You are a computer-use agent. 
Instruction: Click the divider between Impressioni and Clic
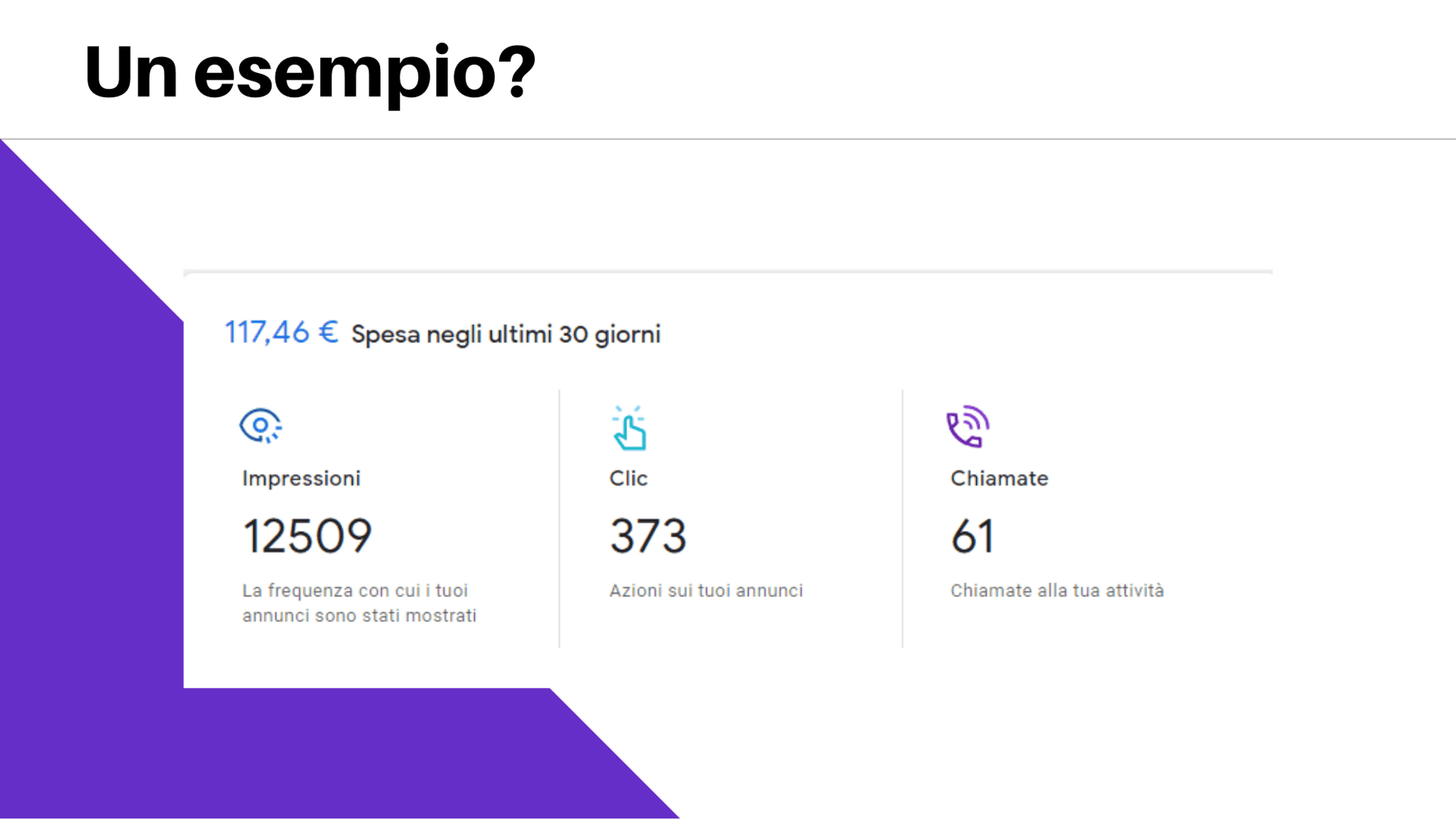pyautogui.click(x=560, y=519)
